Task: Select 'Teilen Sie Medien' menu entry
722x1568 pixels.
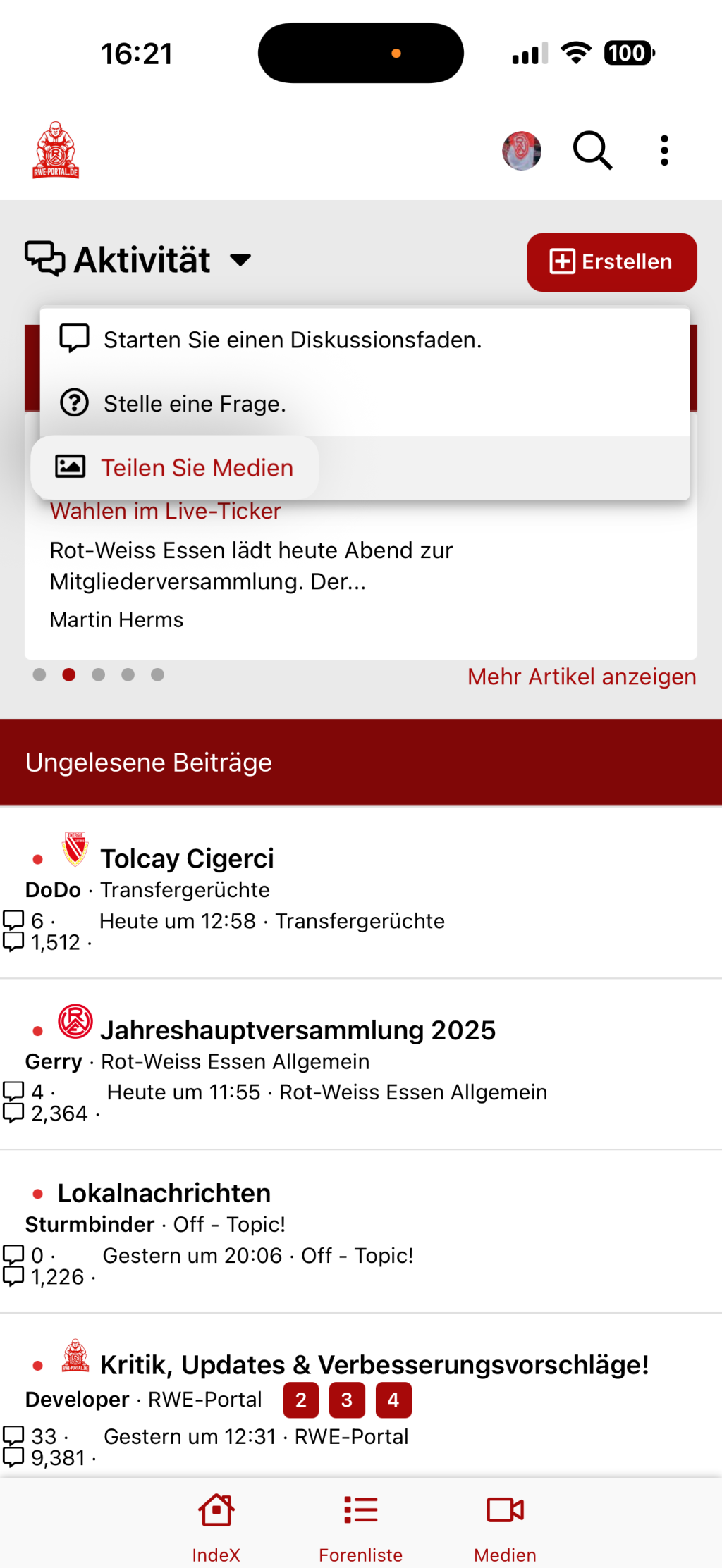Action: [x=197, y=468]
